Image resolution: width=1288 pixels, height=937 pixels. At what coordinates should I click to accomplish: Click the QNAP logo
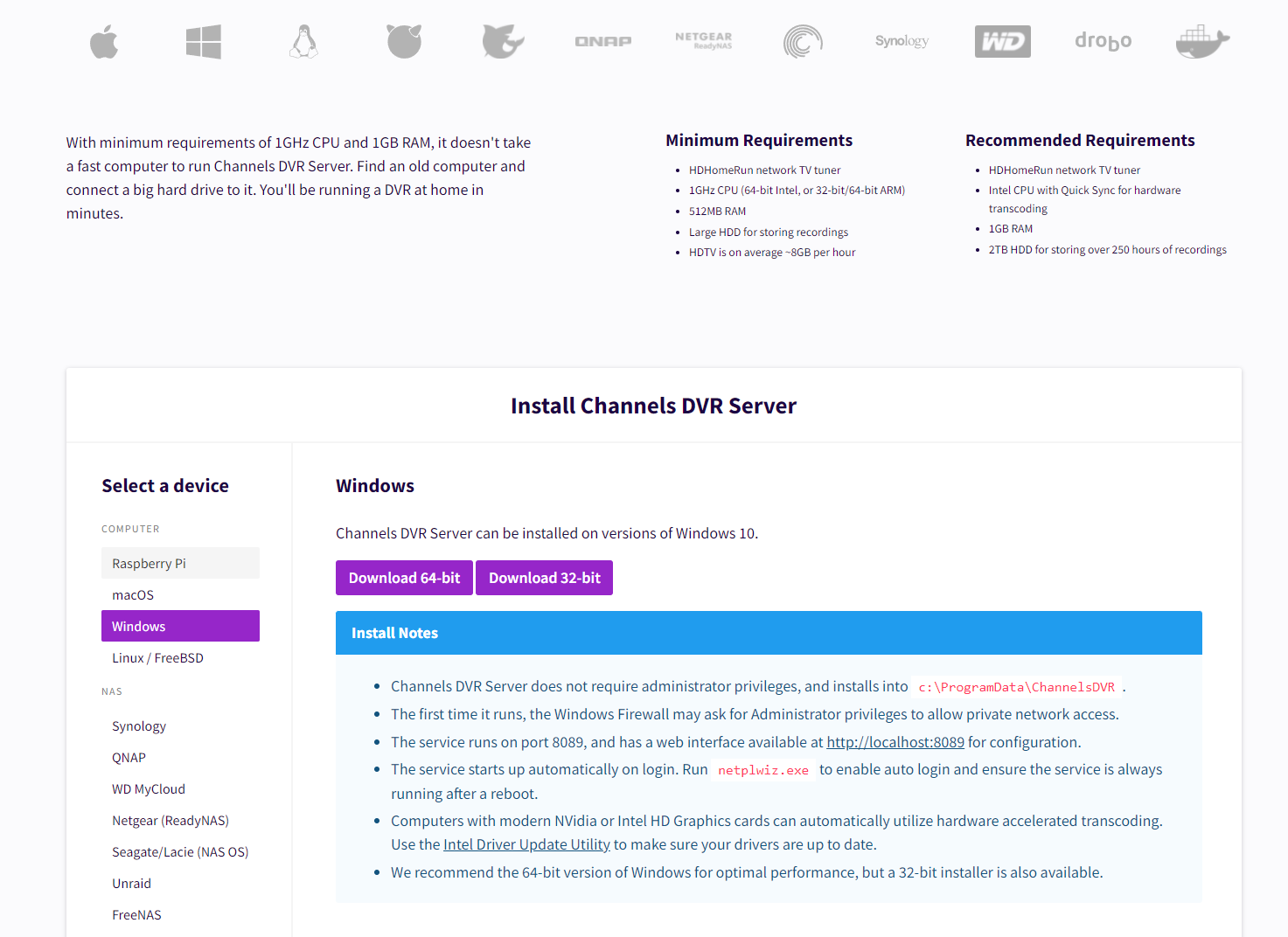click(603, 42)
